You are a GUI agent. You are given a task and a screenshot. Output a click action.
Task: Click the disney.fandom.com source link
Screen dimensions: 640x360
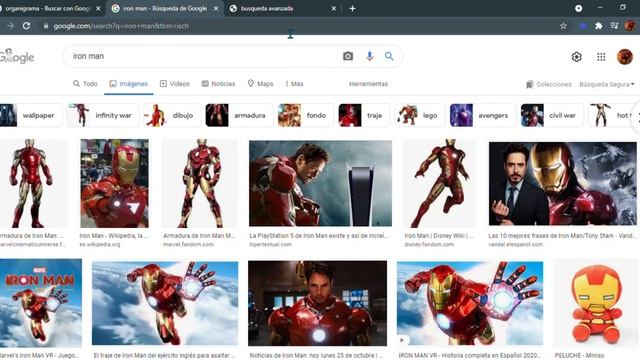point(429,244)
